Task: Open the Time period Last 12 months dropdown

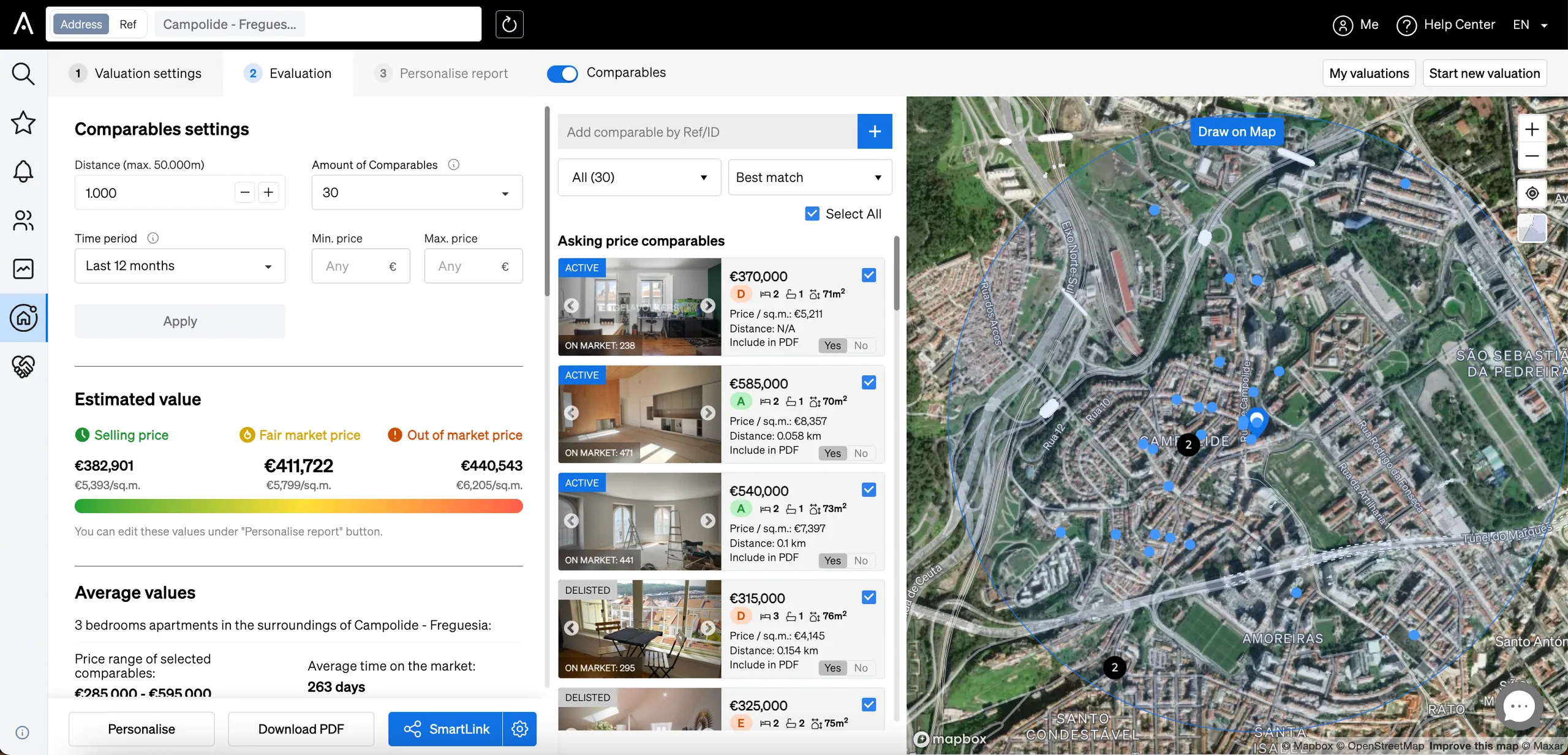Action: click(x=179, y=266)
